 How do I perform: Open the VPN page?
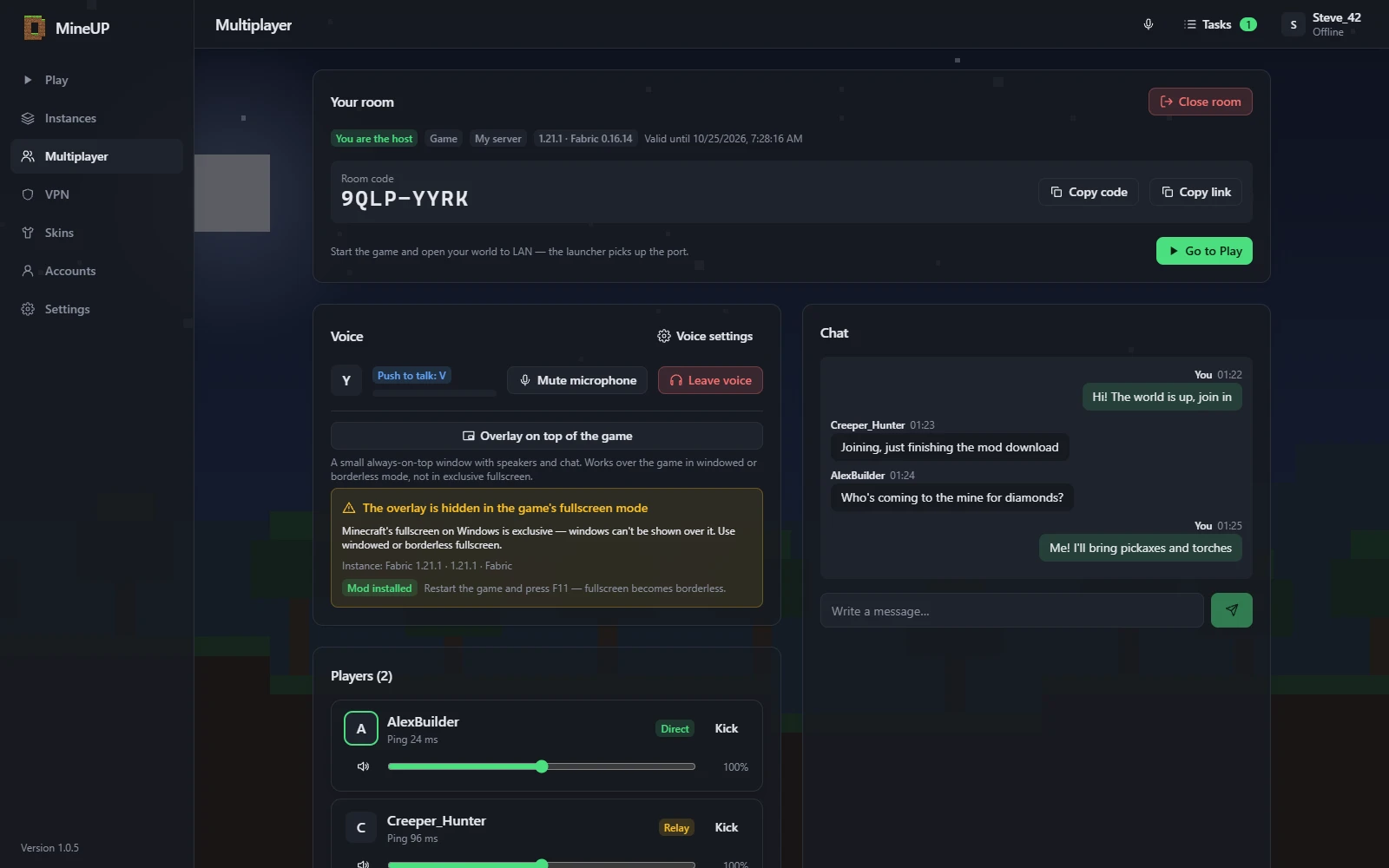pyautogui.click(x=96, y=194)
